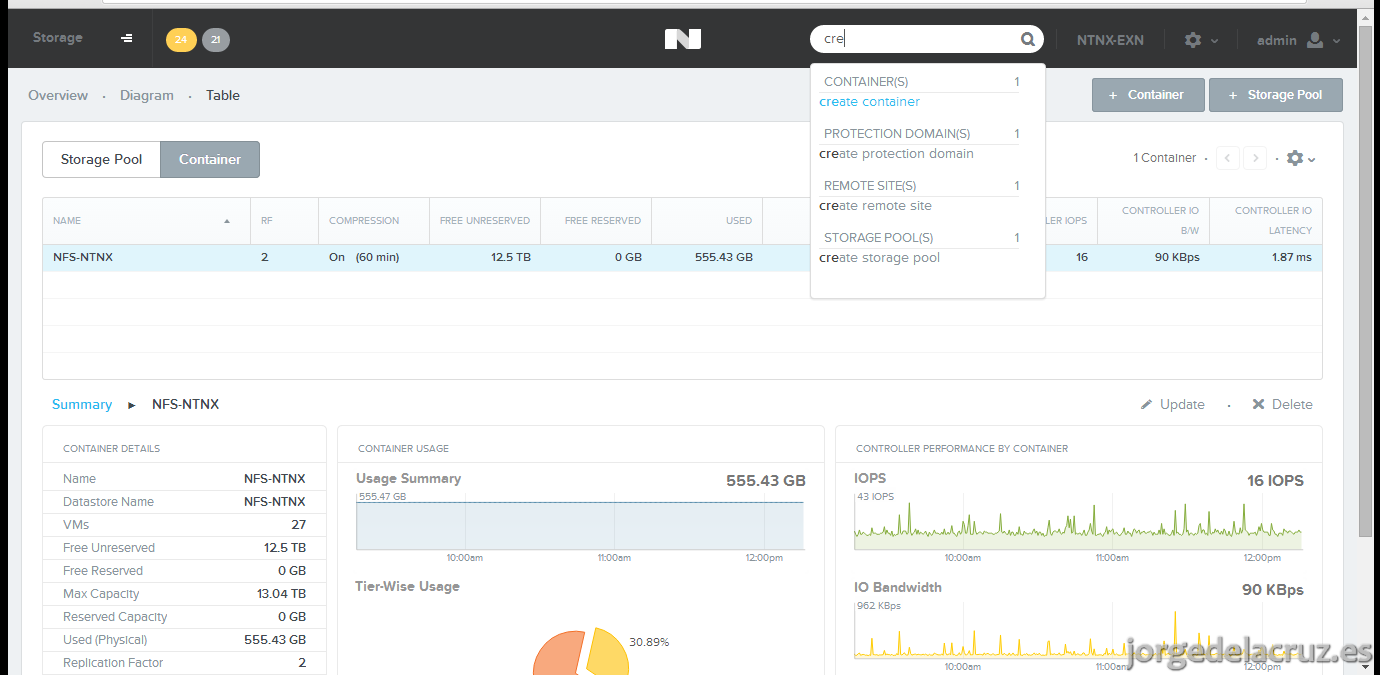Screen dimensions: 1380x675
Task: Click the Update pencil button
Action: (x=1173, y=404)
